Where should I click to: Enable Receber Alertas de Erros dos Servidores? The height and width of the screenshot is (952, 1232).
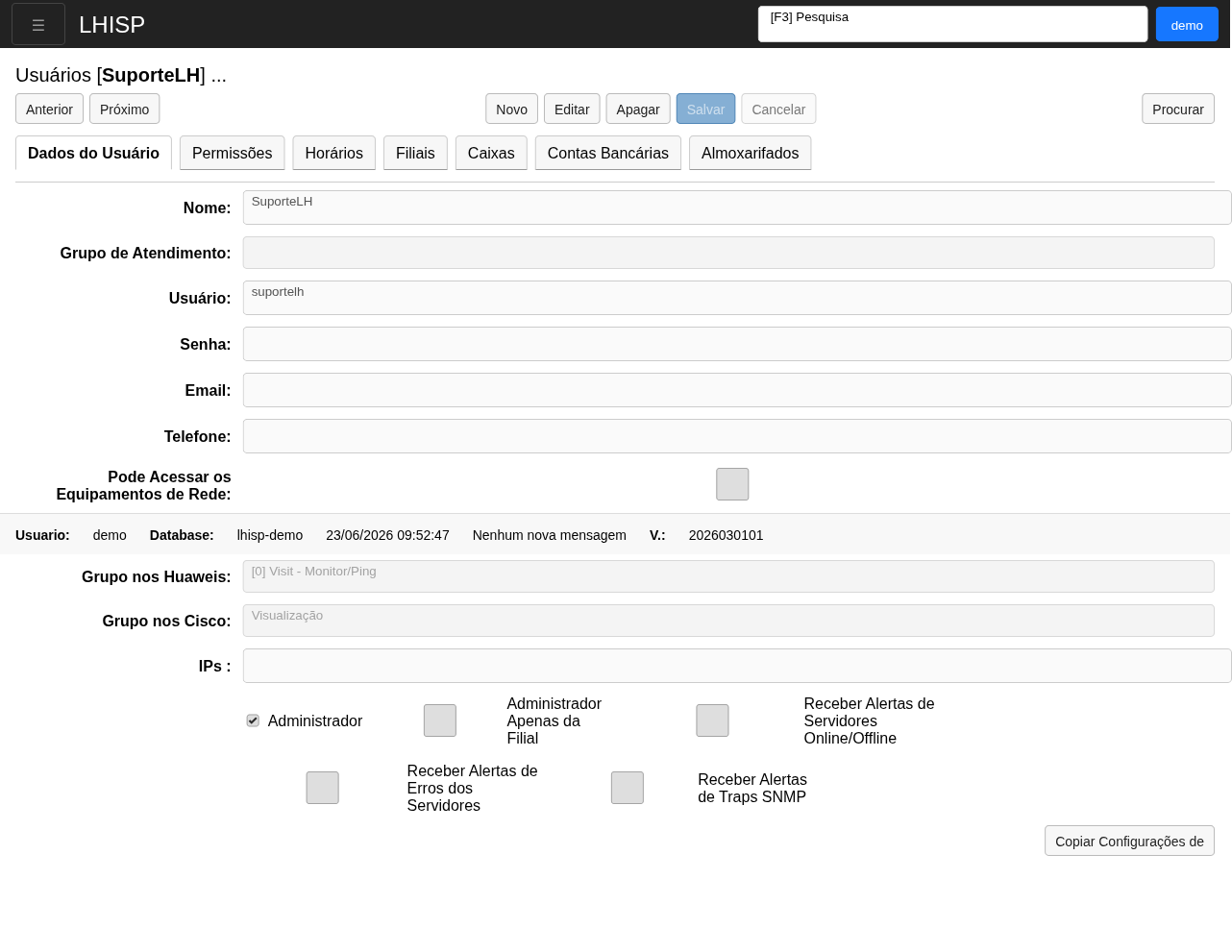(323, 788)
